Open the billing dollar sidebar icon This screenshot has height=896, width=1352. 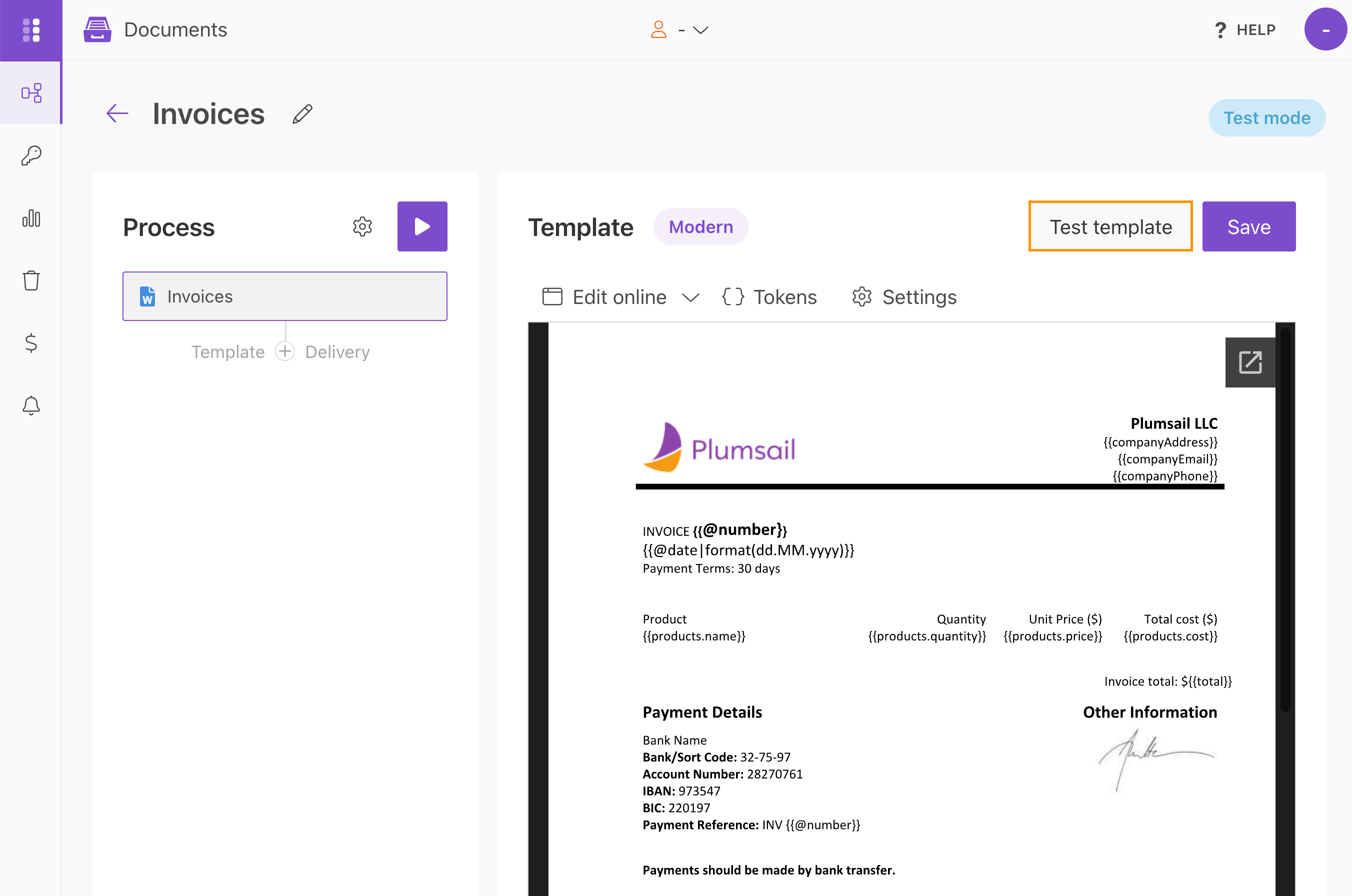pyautogui.click(x=31, y=343)
